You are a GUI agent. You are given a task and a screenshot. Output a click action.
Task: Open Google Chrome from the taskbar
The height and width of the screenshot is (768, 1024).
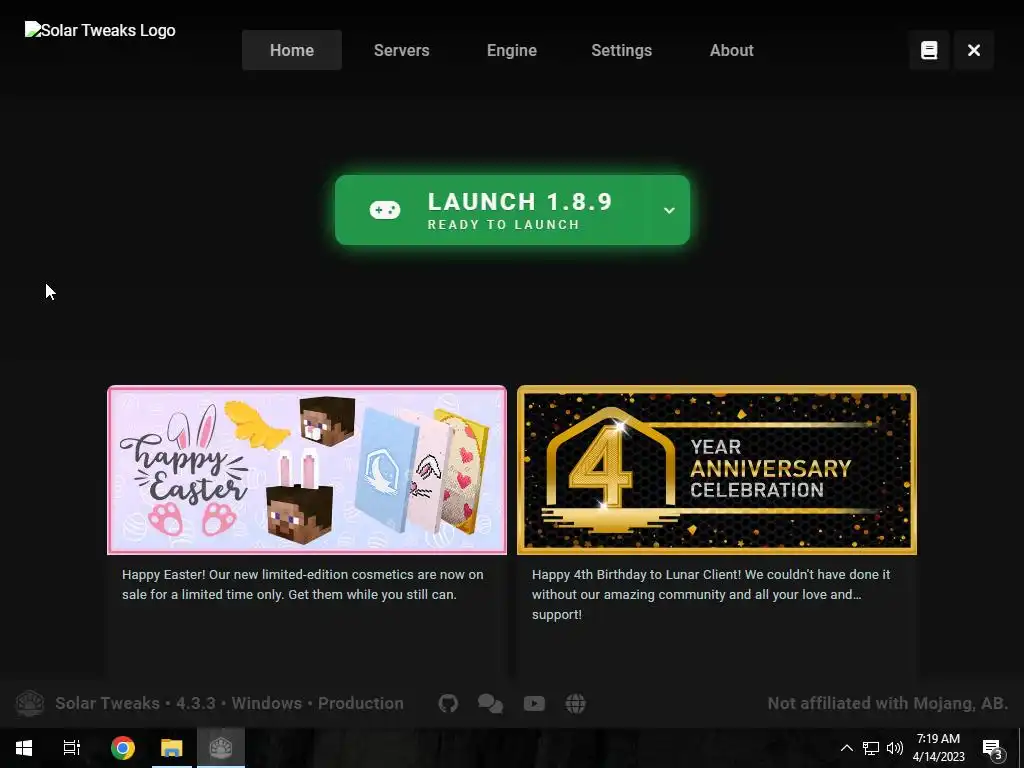pos(123,748)
